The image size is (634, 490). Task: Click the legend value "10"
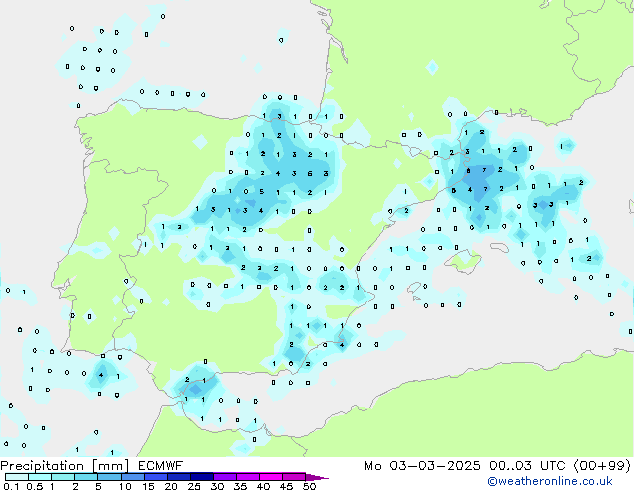pos(125,486)
